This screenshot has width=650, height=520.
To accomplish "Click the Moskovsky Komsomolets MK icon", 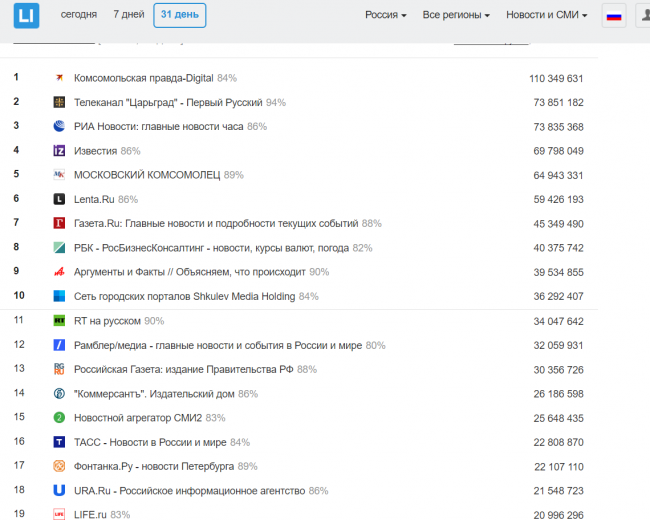I will [59, 175].
